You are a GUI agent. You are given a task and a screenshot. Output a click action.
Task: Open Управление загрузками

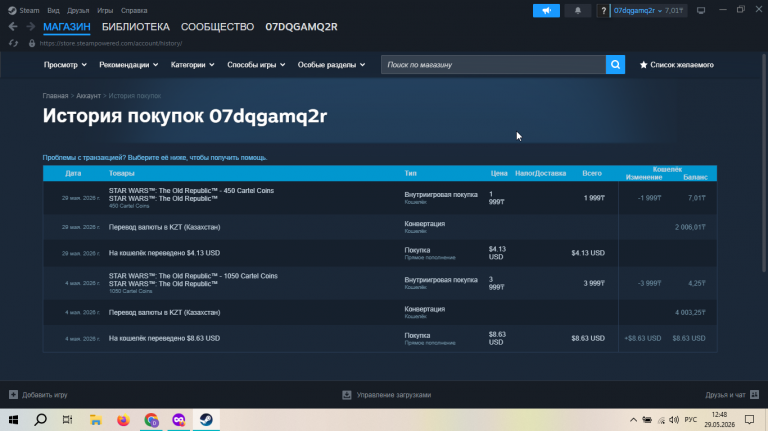tap(394, 395)
